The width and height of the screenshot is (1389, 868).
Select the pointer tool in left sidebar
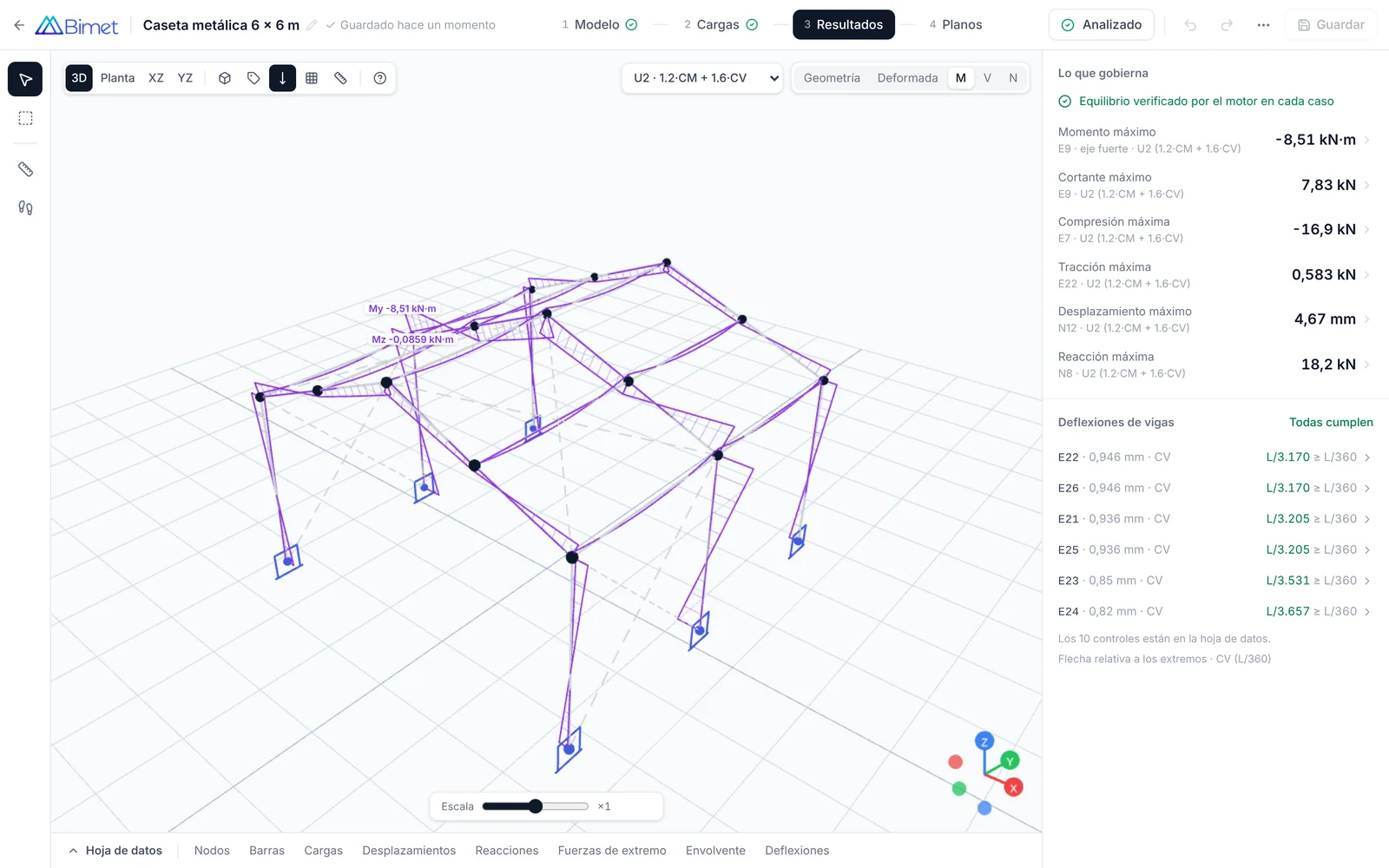coord(25,80)
